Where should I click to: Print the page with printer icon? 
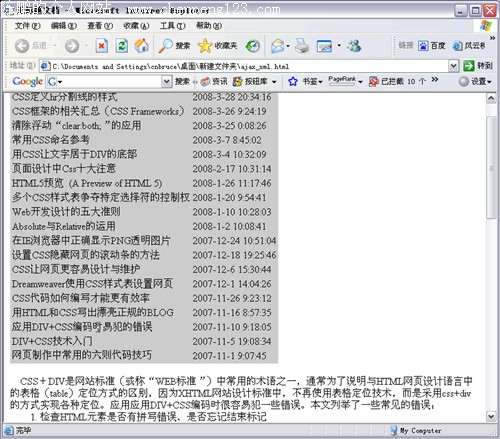tap(302, 46)
